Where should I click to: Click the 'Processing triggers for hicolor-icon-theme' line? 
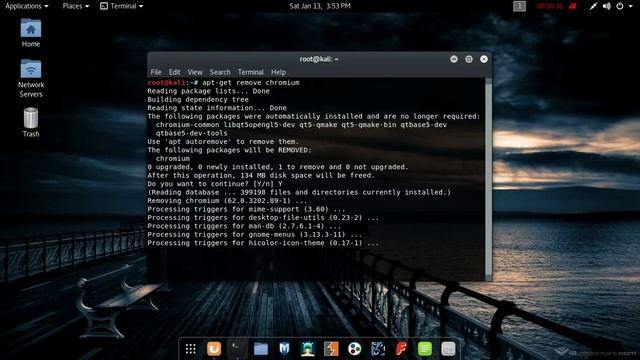263,243
